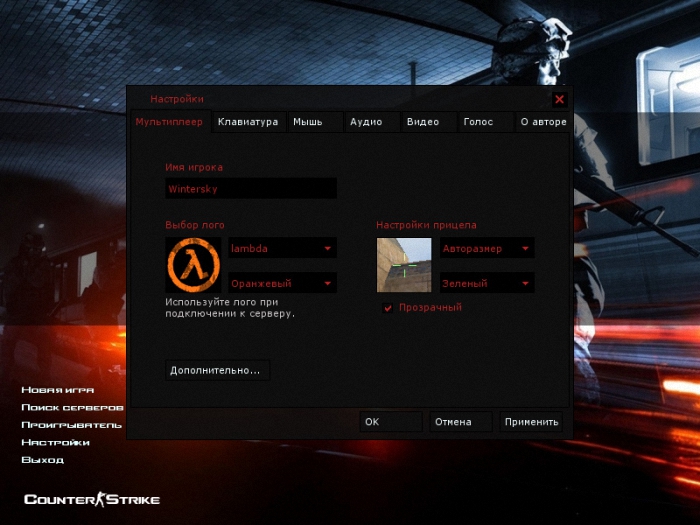
Task: Open the Видео settings tab
Action: 429,121
